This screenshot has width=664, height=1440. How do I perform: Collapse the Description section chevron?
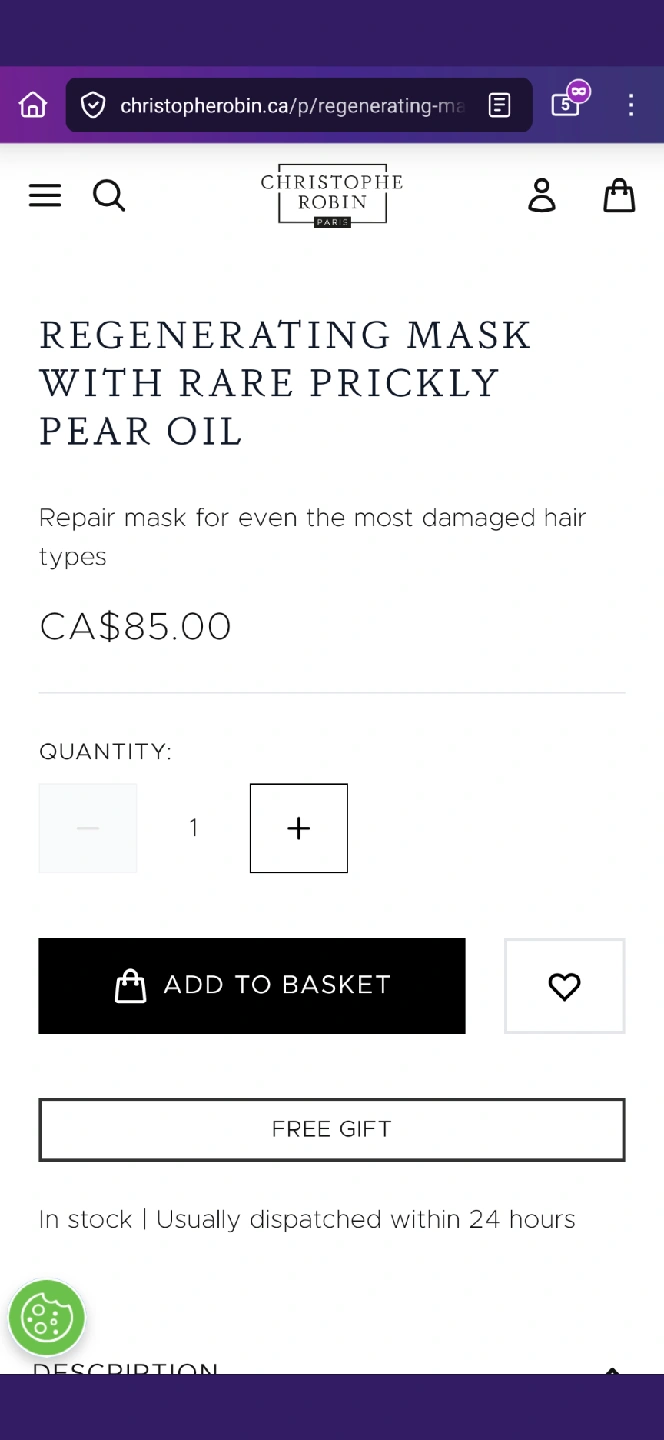(612, 1370)
